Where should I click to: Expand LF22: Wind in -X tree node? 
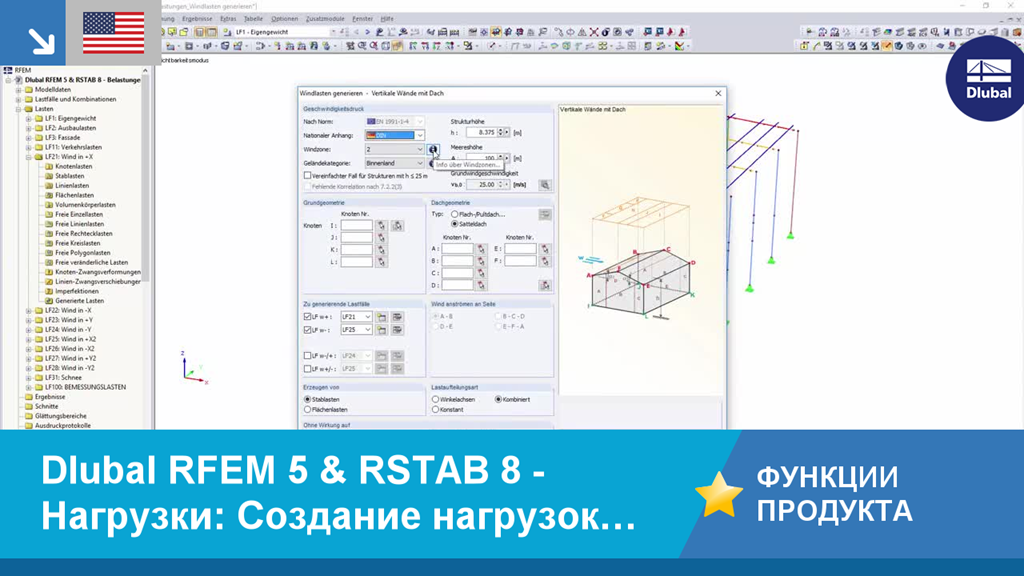[29, 311]
